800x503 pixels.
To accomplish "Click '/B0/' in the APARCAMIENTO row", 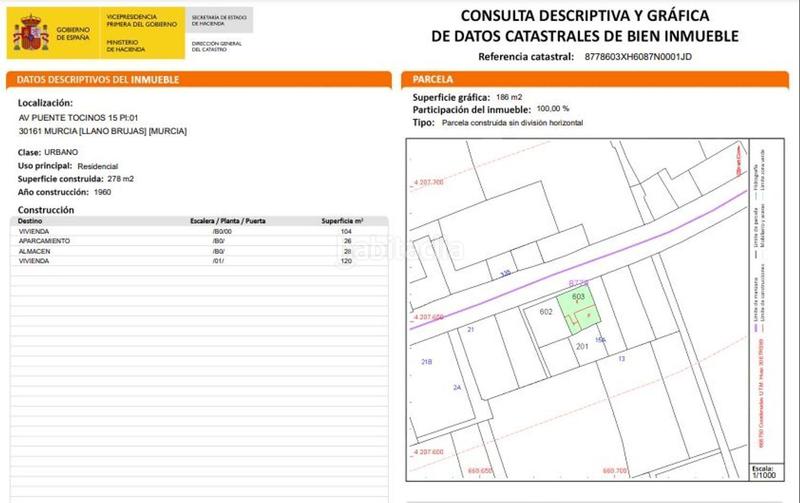I will 218,241.
